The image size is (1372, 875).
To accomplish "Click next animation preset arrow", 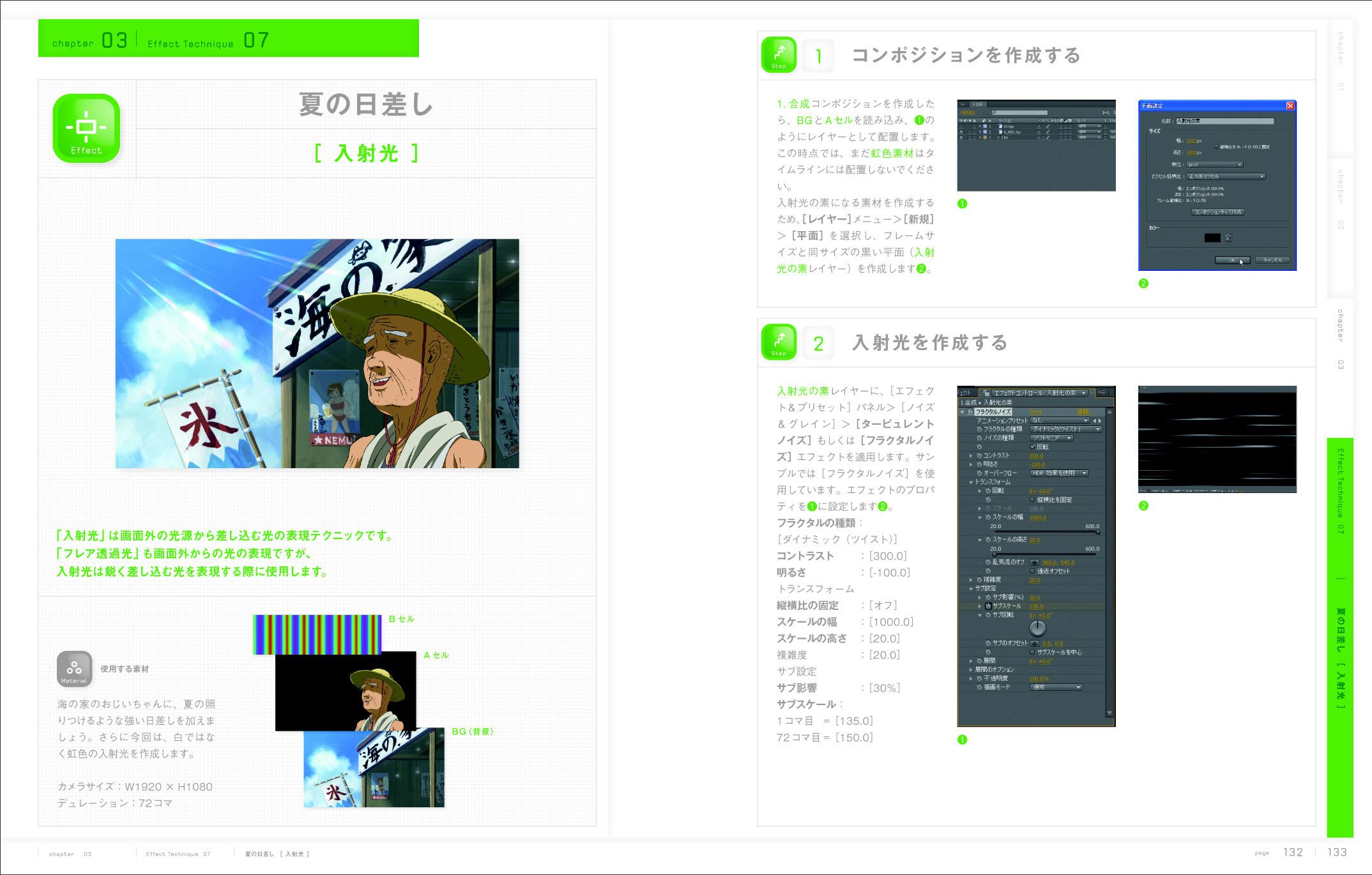I will pos(1100,421).
